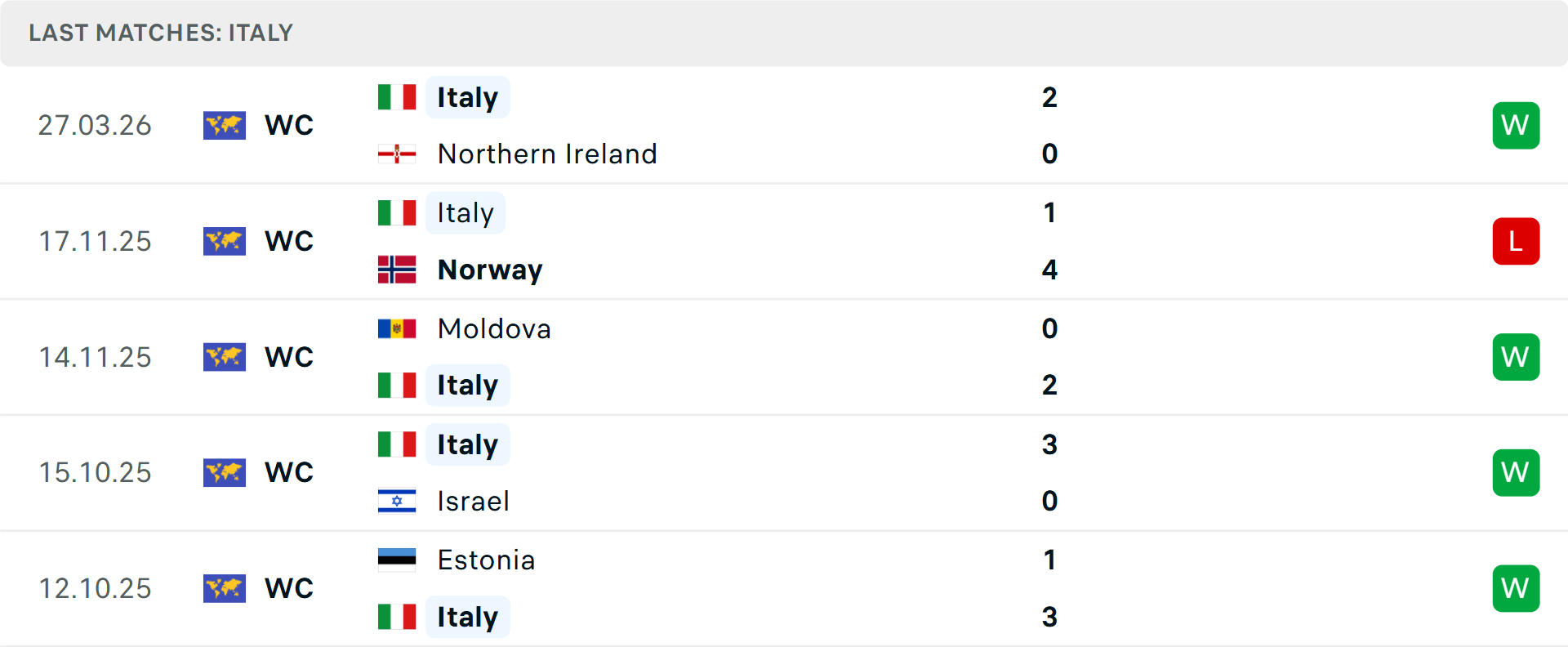Open the Northern Ireland team link

coord(547,154)
